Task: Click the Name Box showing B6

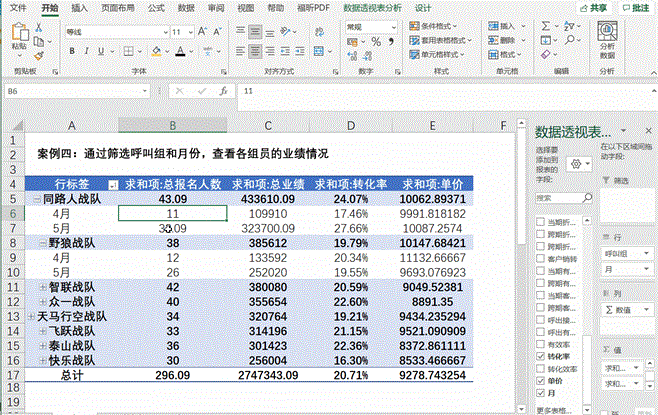Action: (x=40, y=91)
